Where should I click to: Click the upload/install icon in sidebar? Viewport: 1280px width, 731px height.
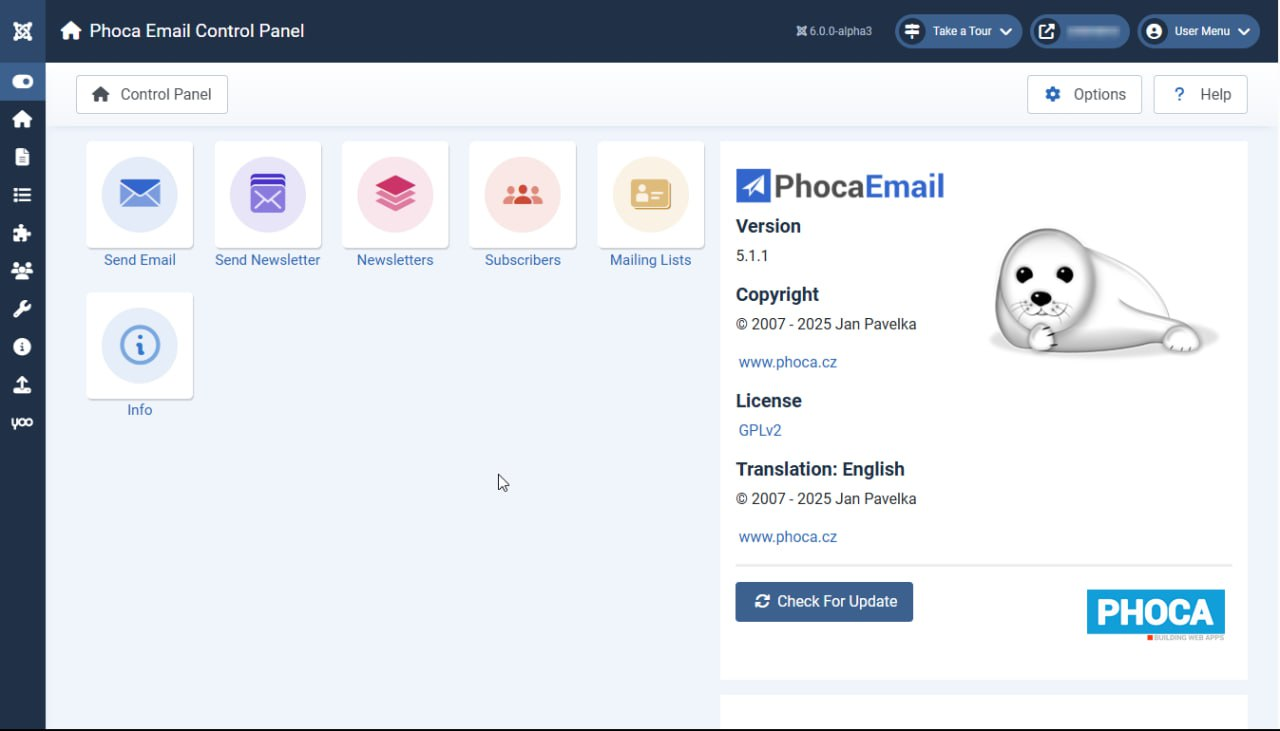point(22,384)
